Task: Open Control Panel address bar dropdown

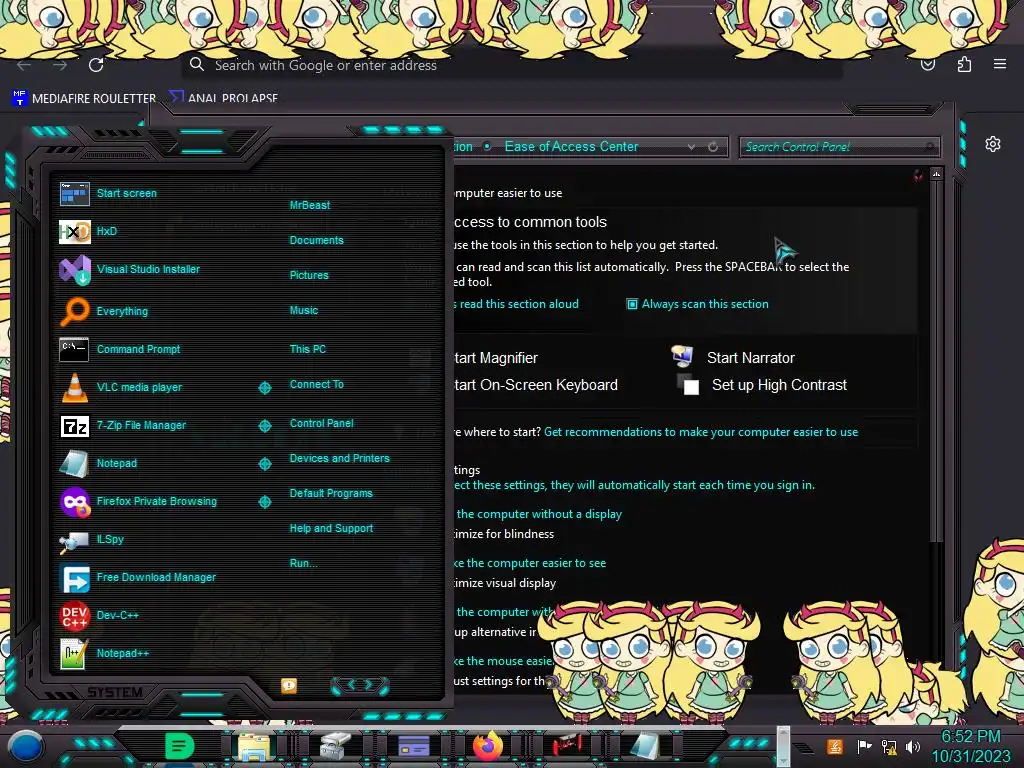Action: click(x=691, y=147)
